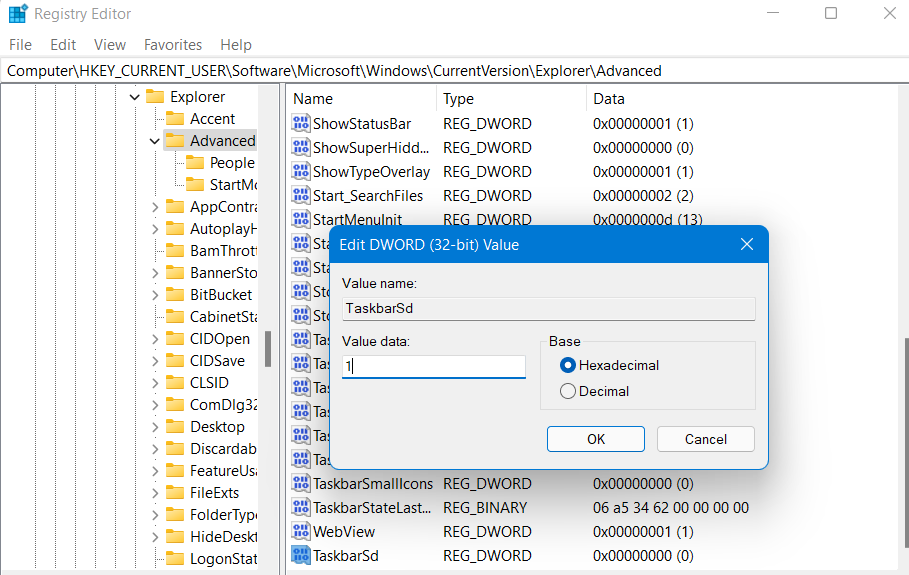Image resolution: width=909 pixels, height=575 pixels.
Task: Click the TaskbarStateLastRun binary value icon
Action: (x=301, y=508)
